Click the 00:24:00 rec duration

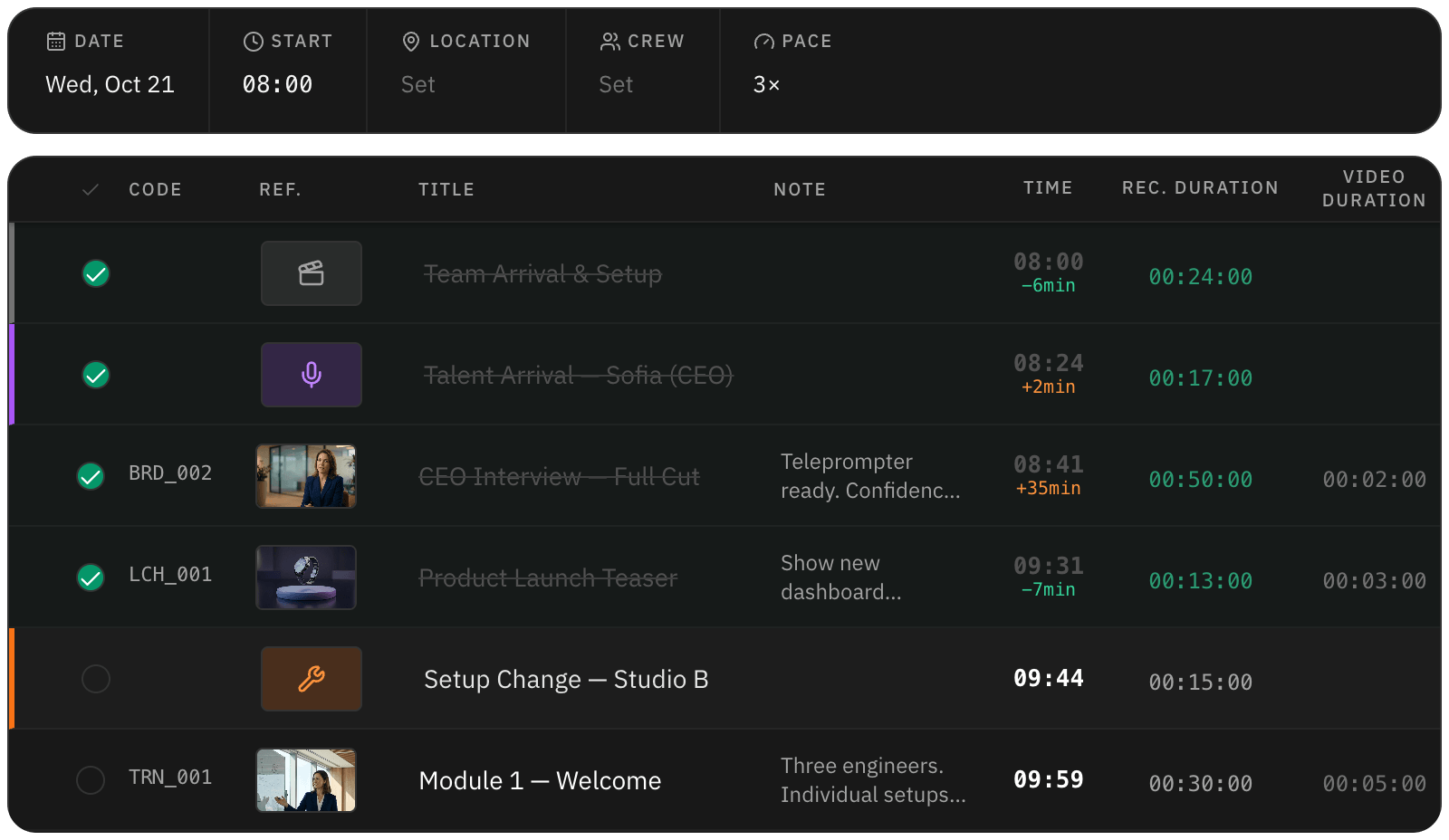click(1200, 277)
